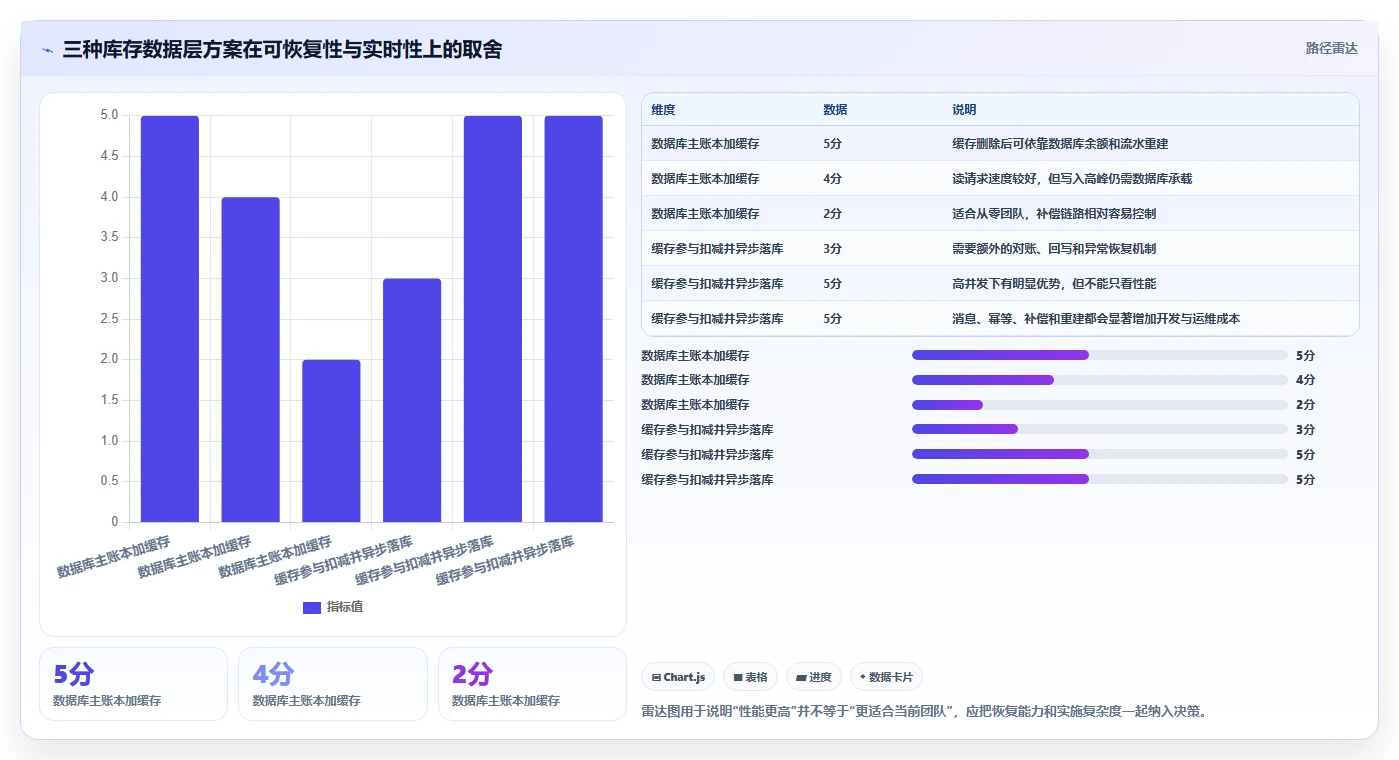The image size is (1399, 760).
Task: Click the title 三种库存数据层方案在可恢复性与实时性上的取舍
Action: [282, 49]
